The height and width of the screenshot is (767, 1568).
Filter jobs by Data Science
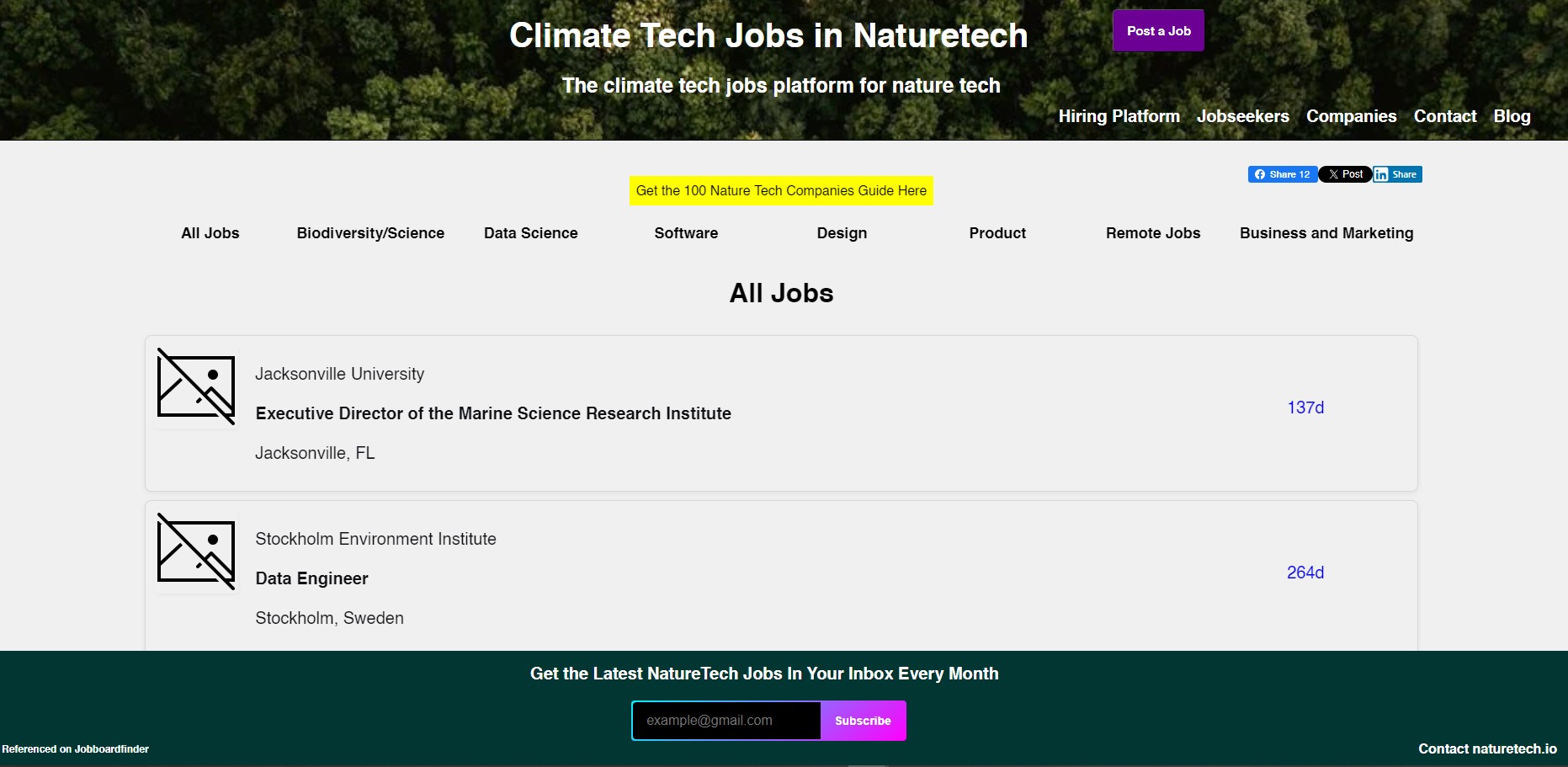[x=530, y=233]
